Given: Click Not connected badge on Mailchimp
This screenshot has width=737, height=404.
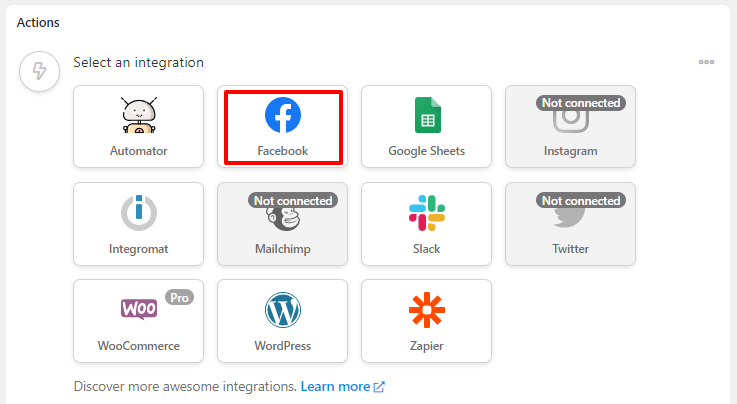Looking at the screenshot, I should tap(293, 201).
